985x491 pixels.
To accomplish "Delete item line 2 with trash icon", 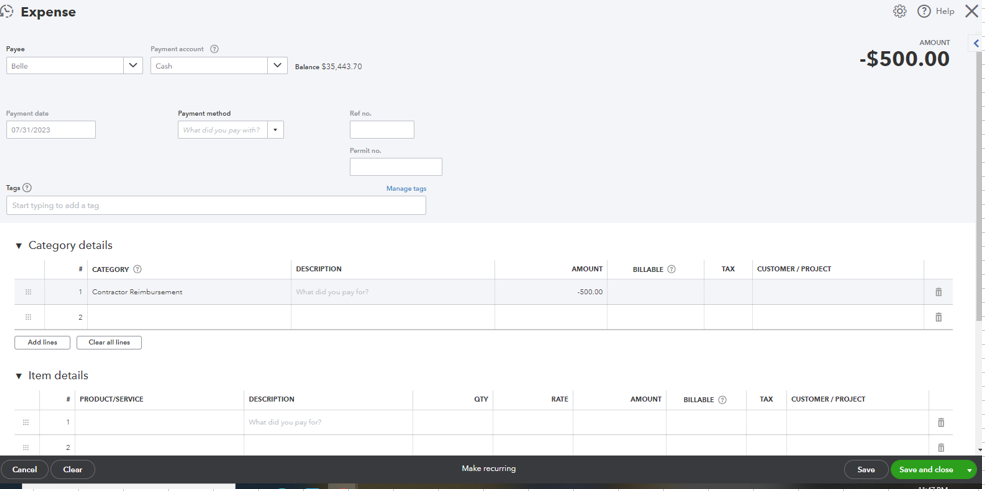I will 940,448.
